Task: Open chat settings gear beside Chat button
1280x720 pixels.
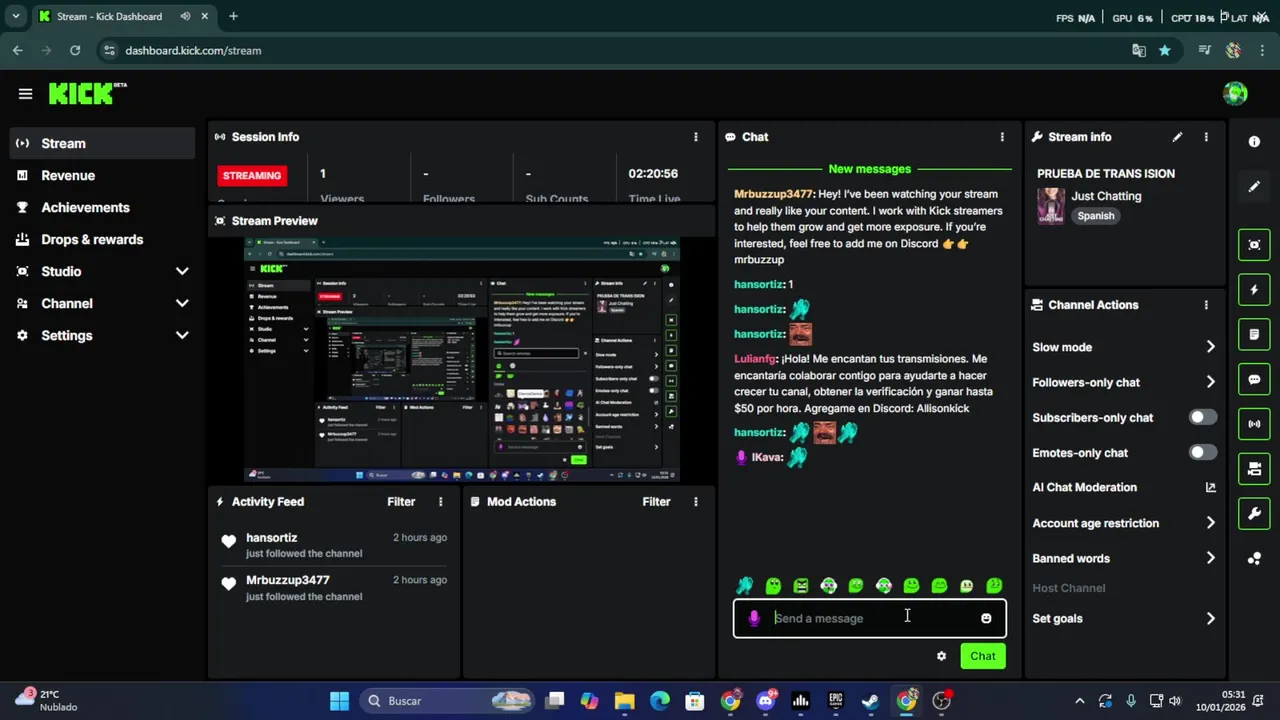Action: point(941,656)
